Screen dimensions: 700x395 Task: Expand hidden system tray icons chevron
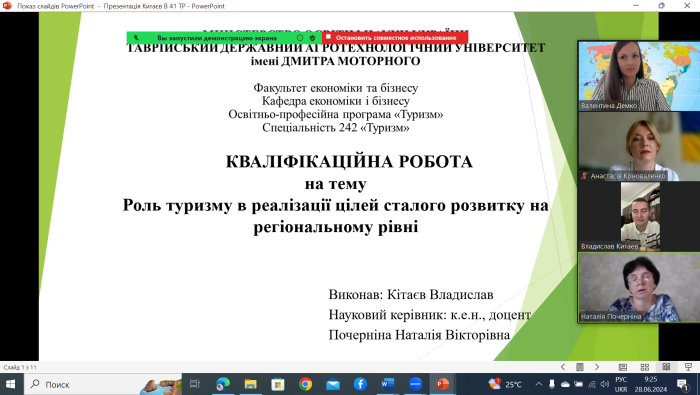coord(539,384)
